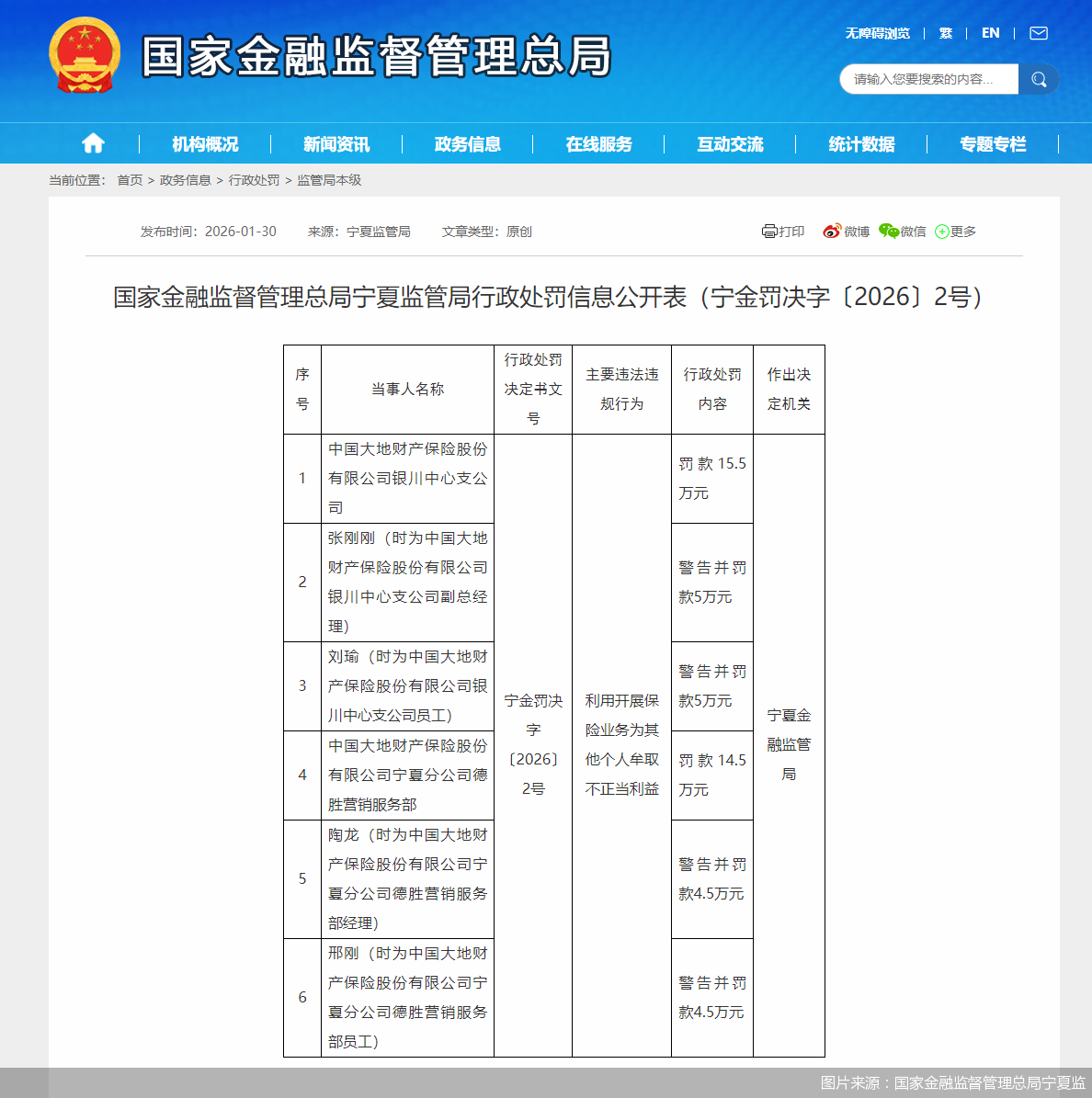This screenshot has height=1098, width=1092.
Task: Select the home icon in navigation bar
Action: coord(93,142)
